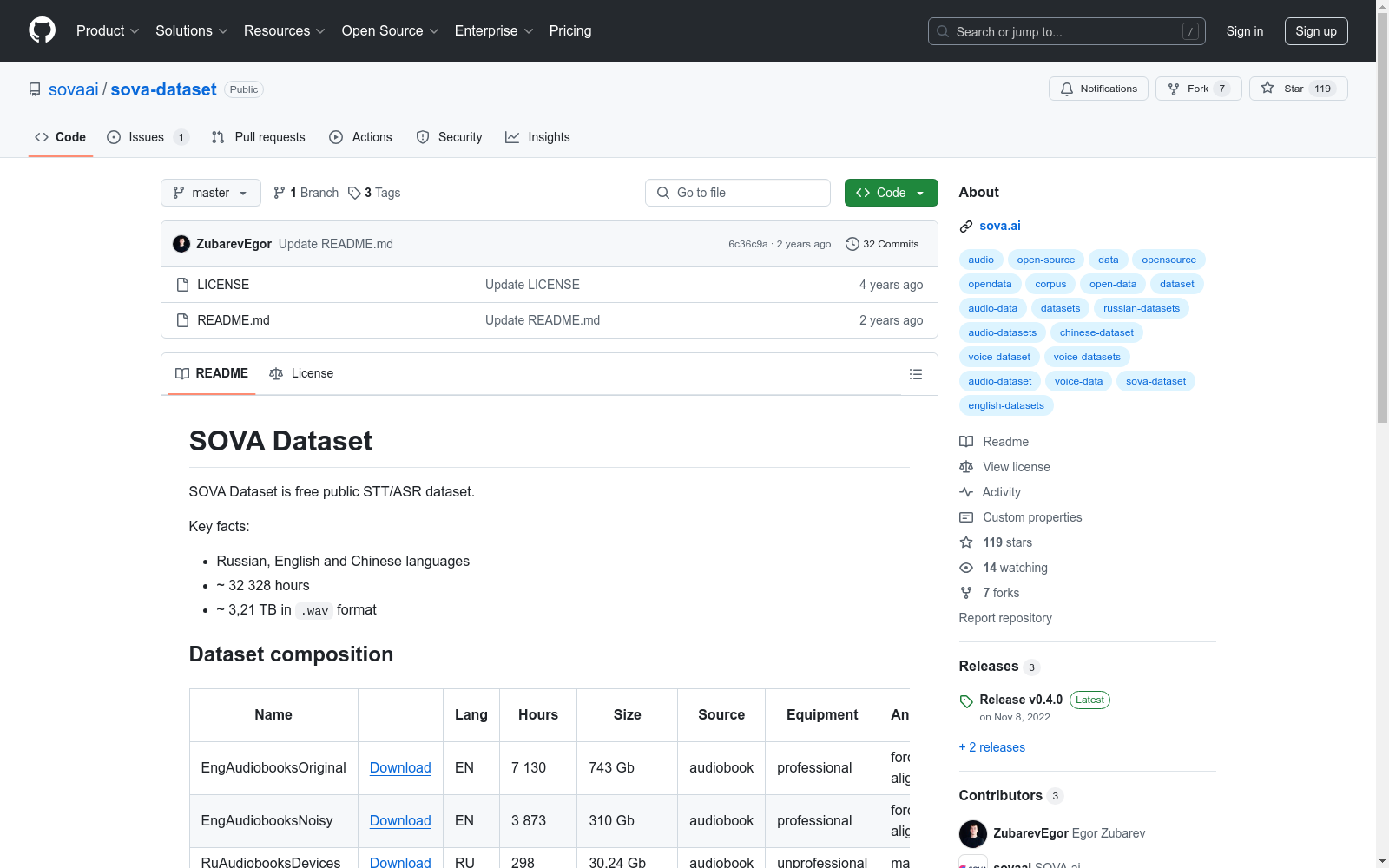Screen dimensions: 1389x868
Task: Click the LICENSE file icon
Action: click(182, 285)
